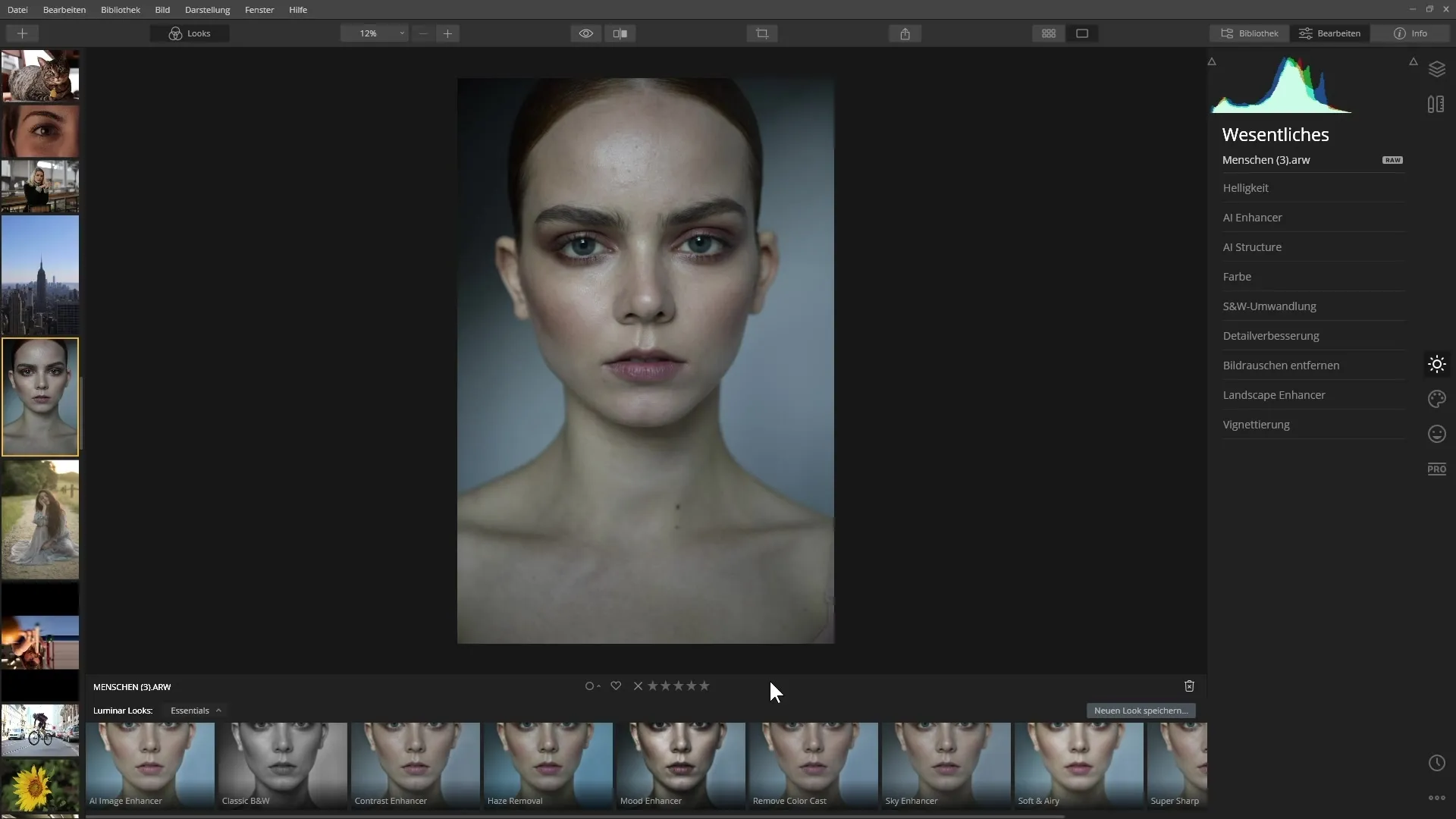Switch to gallery grid view
This screenshot has width=1456, height=819.
(x=1049, y=33)
